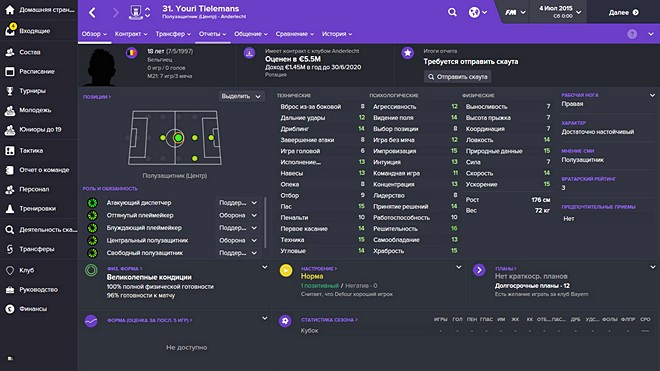Open the История menu tab
Screen dimensions: 660x371
tap(337, 34)
